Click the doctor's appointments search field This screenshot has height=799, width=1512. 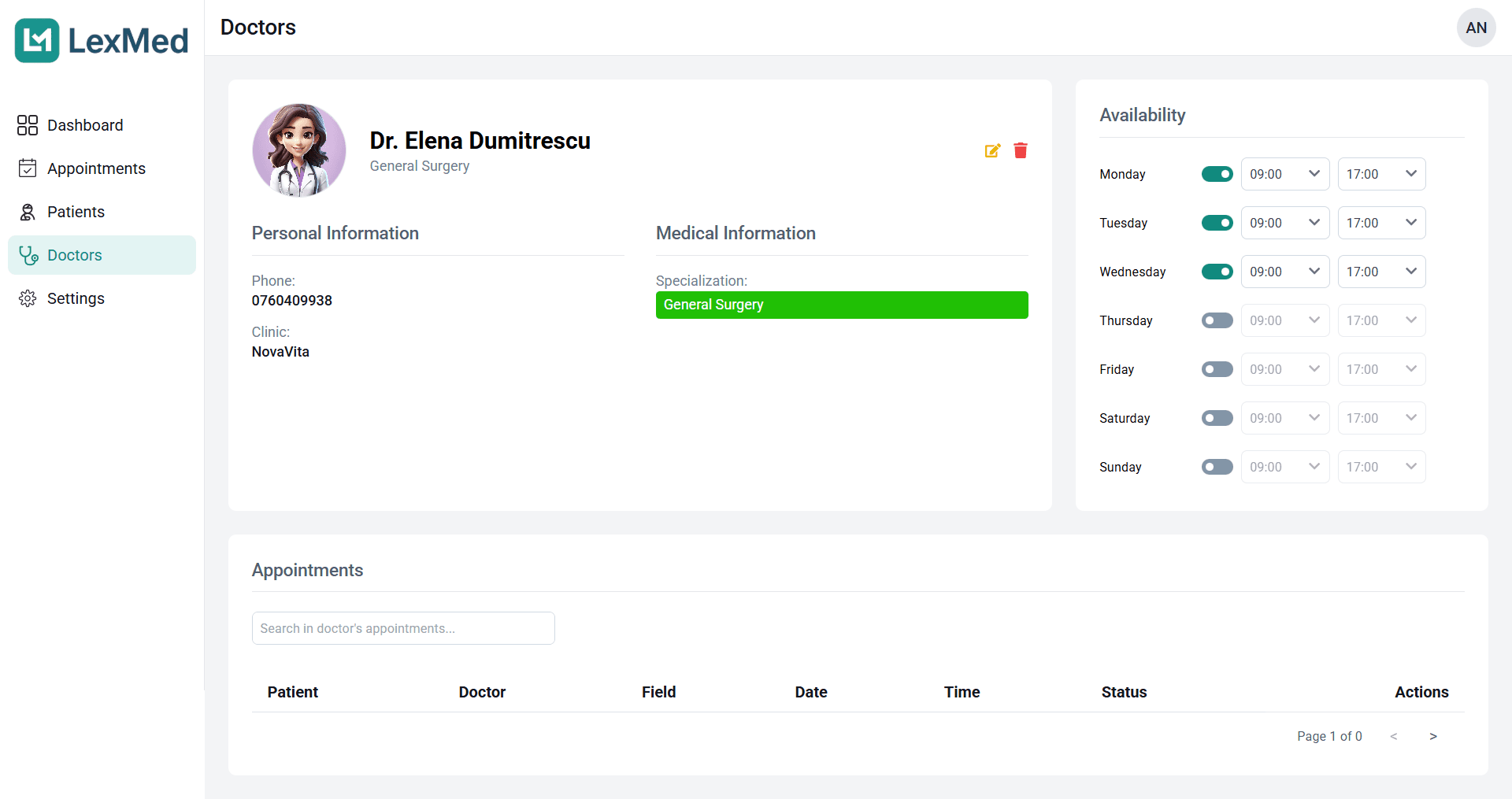pyautogui.click(x=402, y=627)
